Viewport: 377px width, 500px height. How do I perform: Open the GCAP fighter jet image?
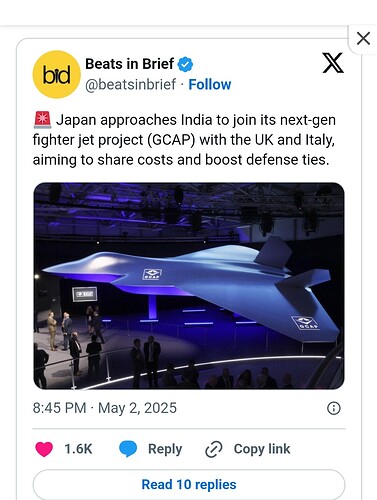tap(189, 286)
